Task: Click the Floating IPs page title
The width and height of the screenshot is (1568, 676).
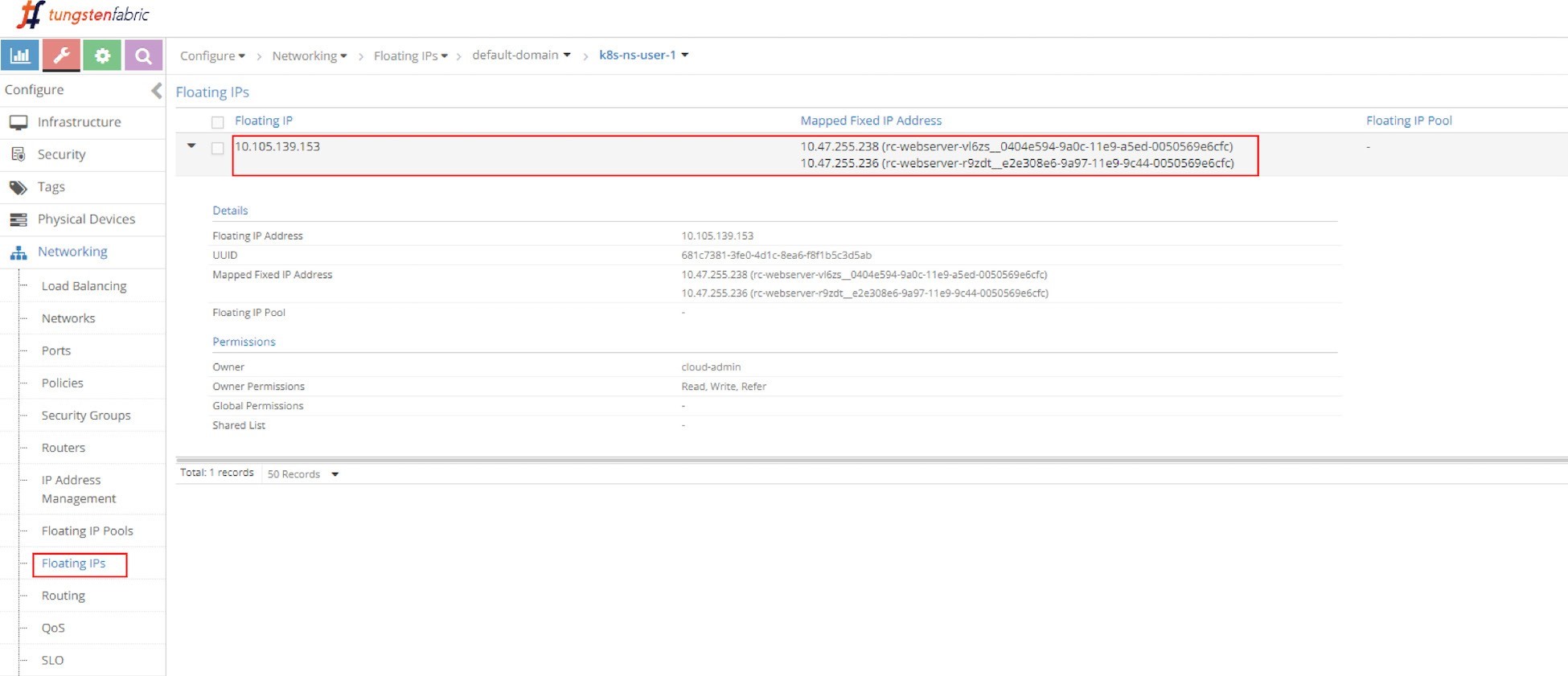Action: pos(212,92)
